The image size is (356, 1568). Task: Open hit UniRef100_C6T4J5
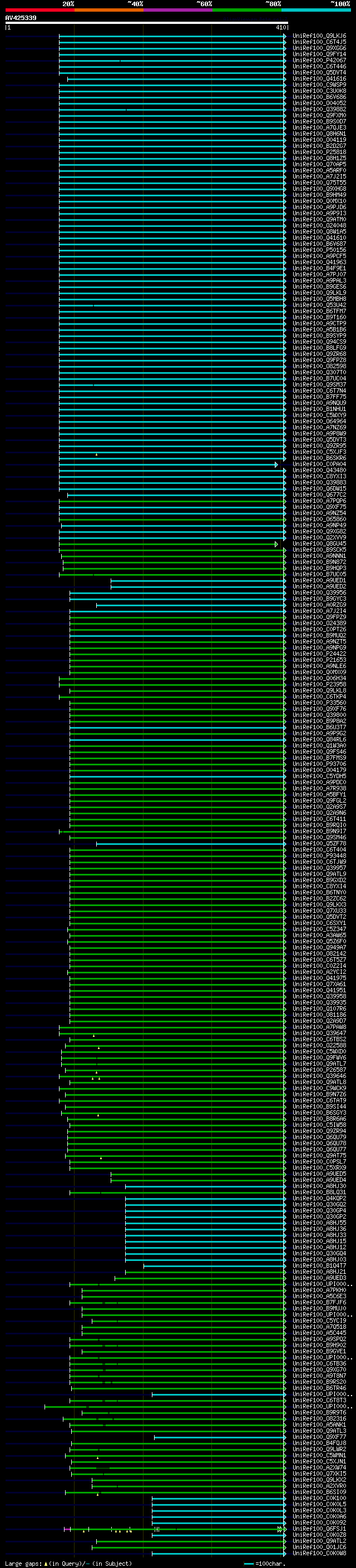319,42
